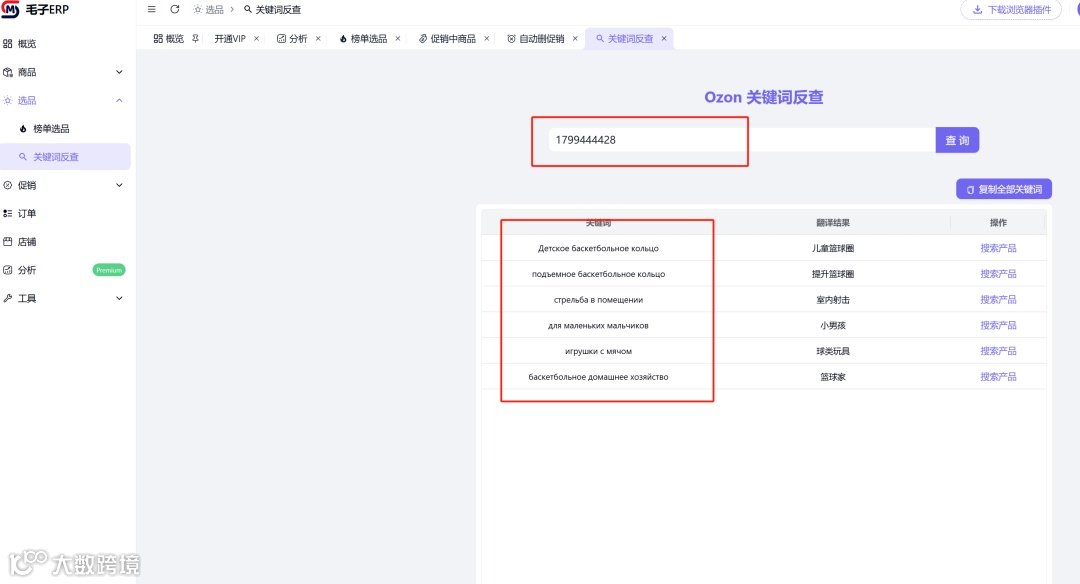The height and width of the screenshot is (584, 1080).
Task: Select keyword подъемное баскетбольное кольцо
Action: (x=598, y=273)
